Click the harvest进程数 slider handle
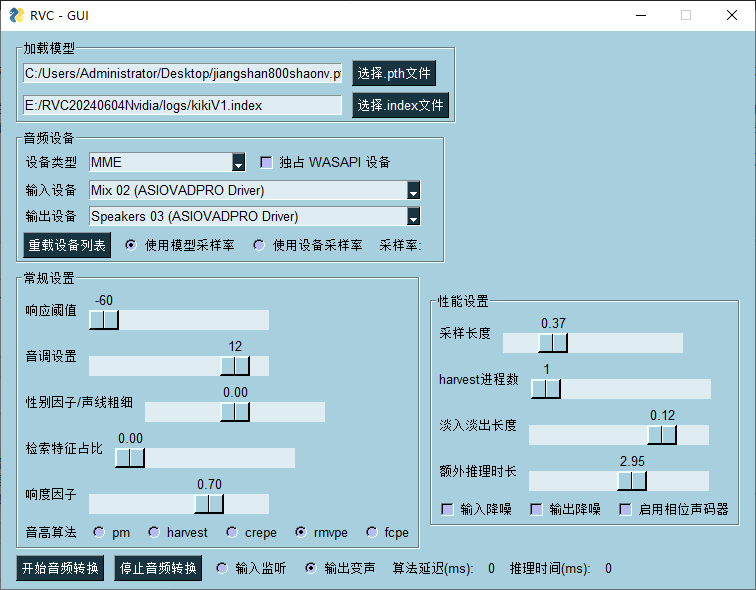756x590 pixels. pyautogui.click(x=546, y=389)
